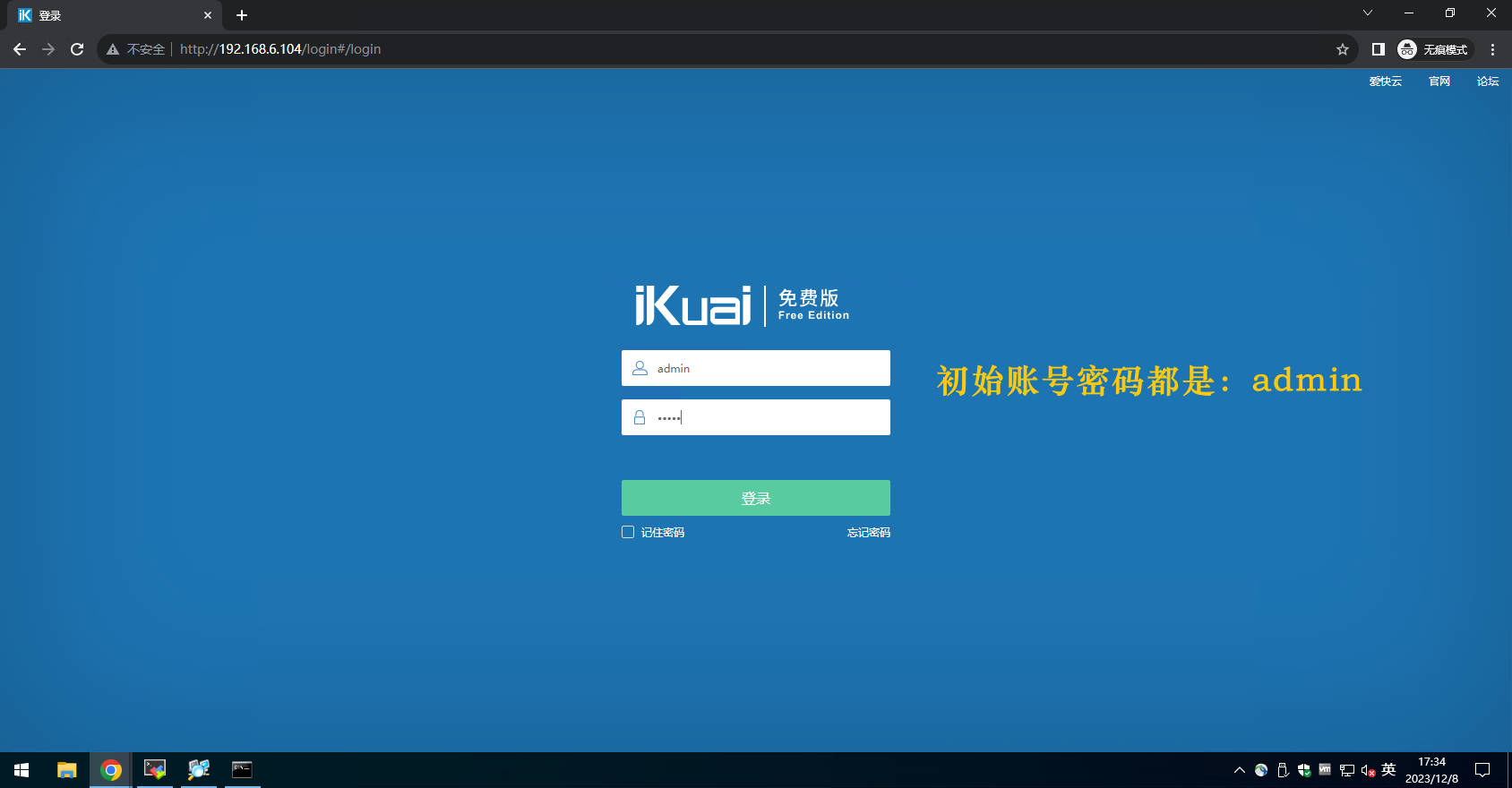1512x788 pixels.
Task: Open File Explorer from taskbar
Action: [x=67, y=770]
